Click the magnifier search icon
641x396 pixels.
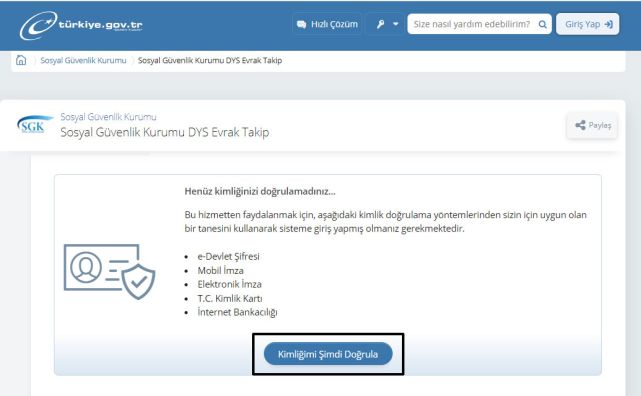(542, 25)
